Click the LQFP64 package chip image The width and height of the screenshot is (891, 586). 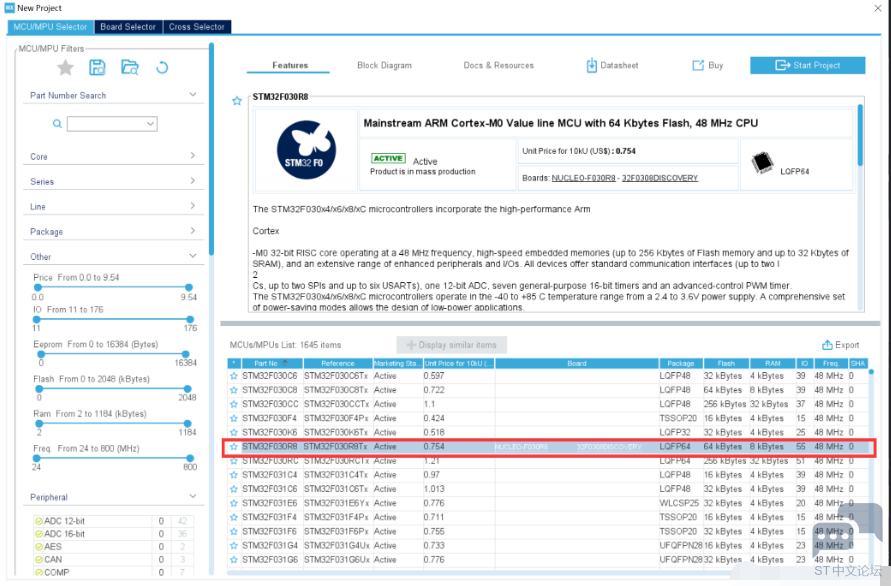click(x=762, y=163)
